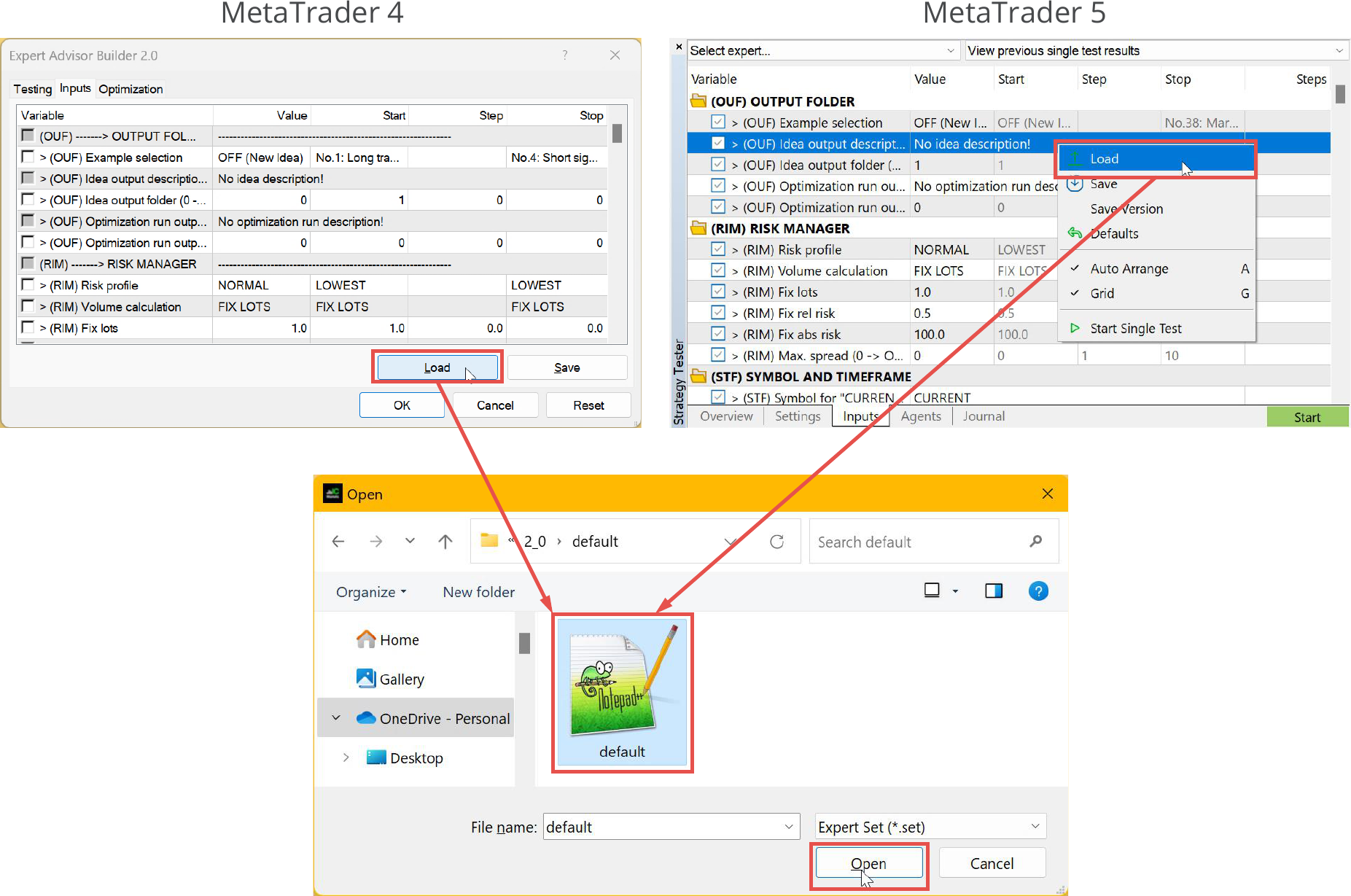The image size is (1351, 896).
Task: Click Cancel in Expert Advisor Builder dialog
Action: (495, 405)
